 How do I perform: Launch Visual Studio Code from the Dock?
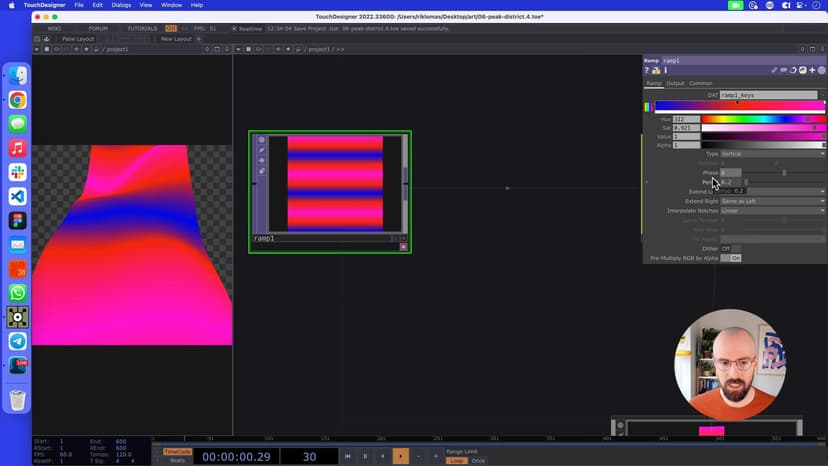pyautogui.click(x=17, y=197)
